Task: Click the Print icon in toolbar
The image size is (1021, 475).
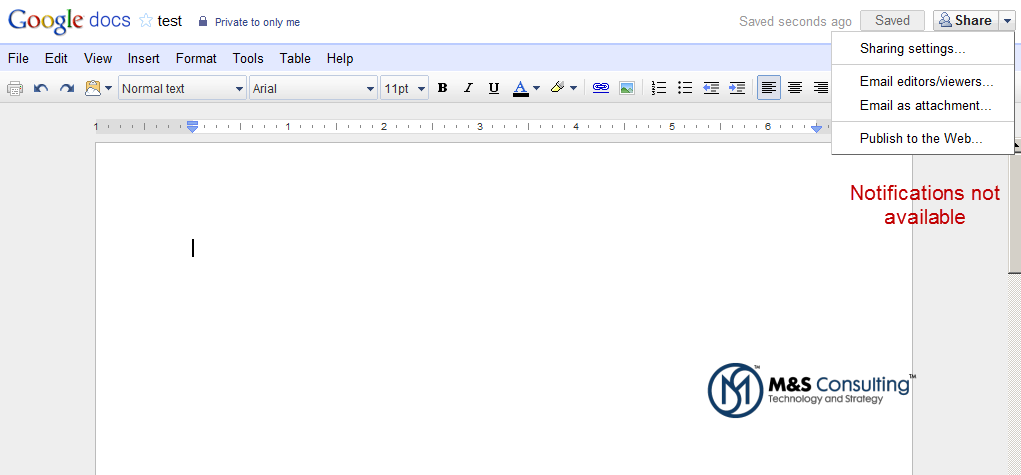Action: point(15,88)
